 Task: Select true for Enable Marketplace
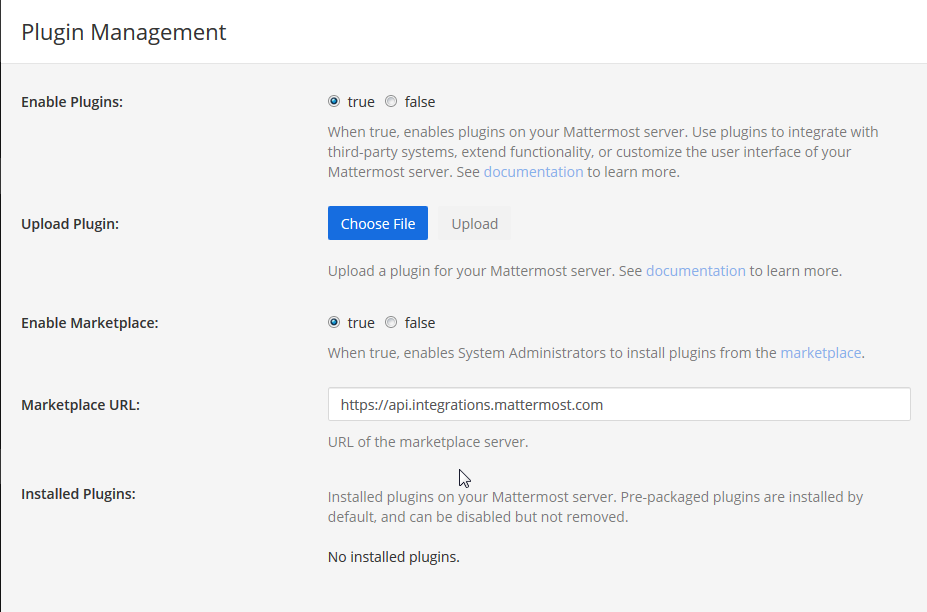pyautogui.click(x=334, y=322)
